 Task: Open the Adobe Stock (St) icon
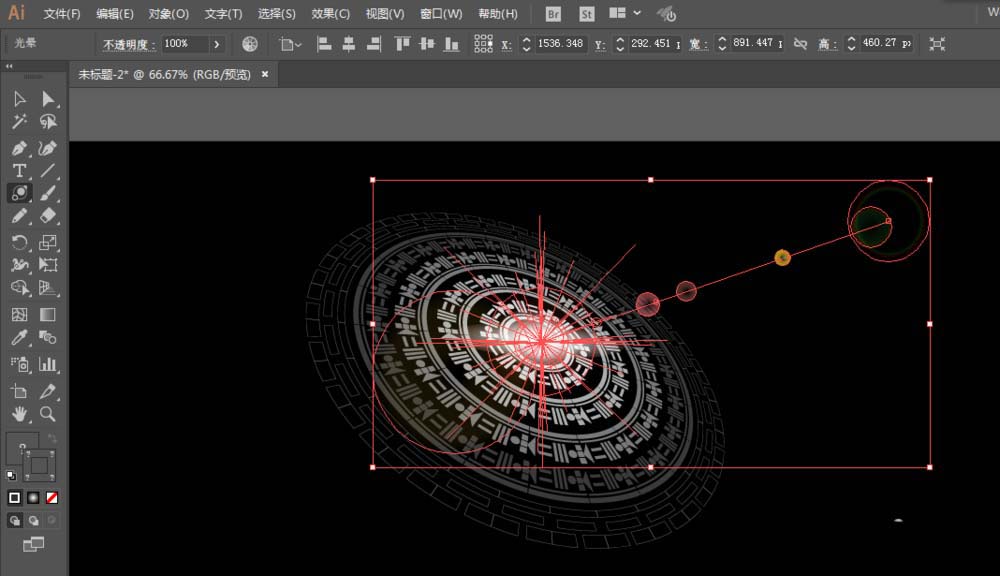(586, 14)
